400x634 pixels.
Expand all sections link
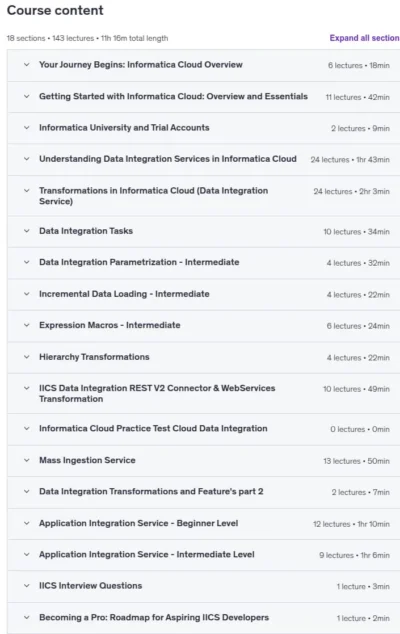[x=364, y=38]
